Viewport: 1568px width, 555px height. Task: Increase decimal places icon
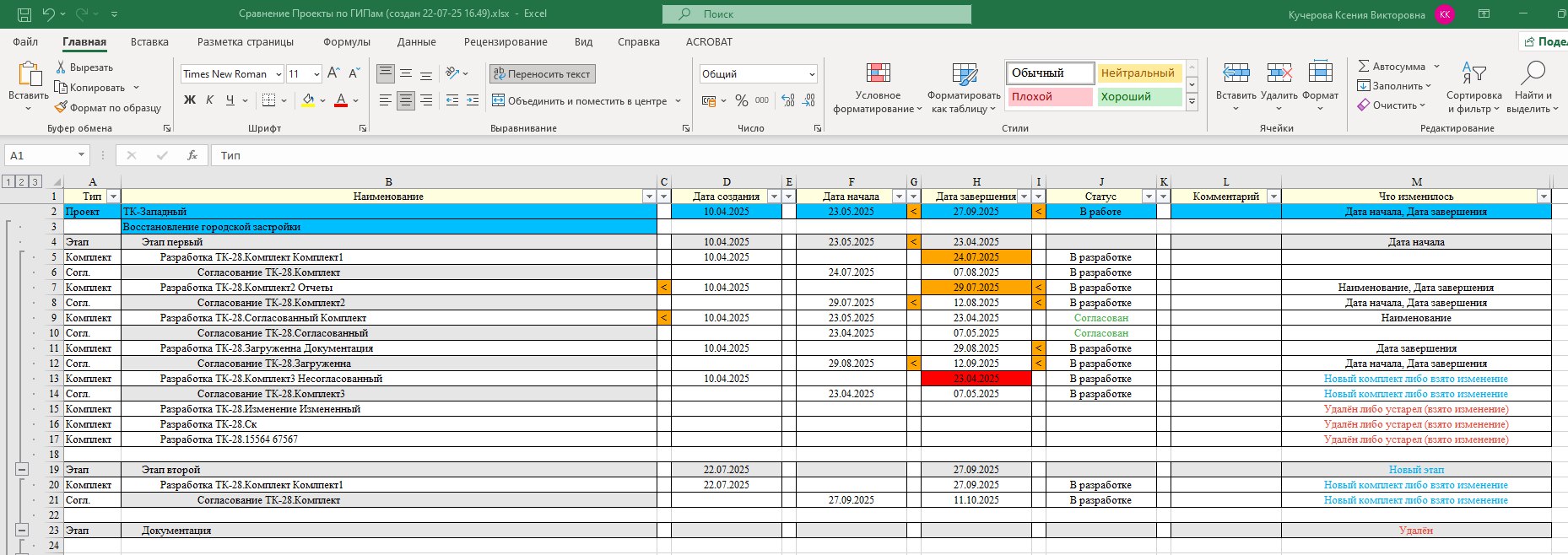click(788, 100)
